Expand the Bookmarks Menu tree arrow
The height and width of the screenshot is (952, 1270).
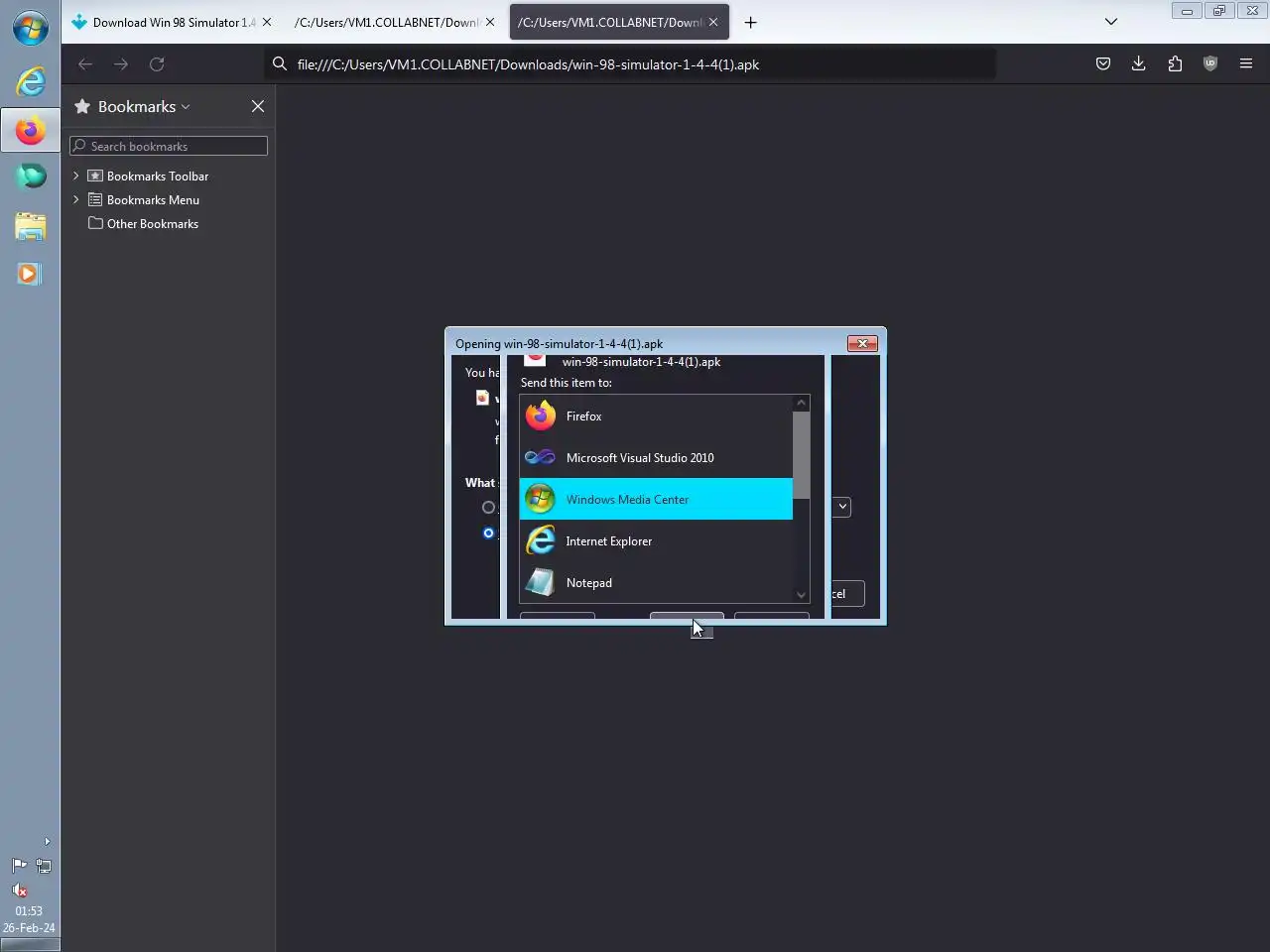click(75, 199)
